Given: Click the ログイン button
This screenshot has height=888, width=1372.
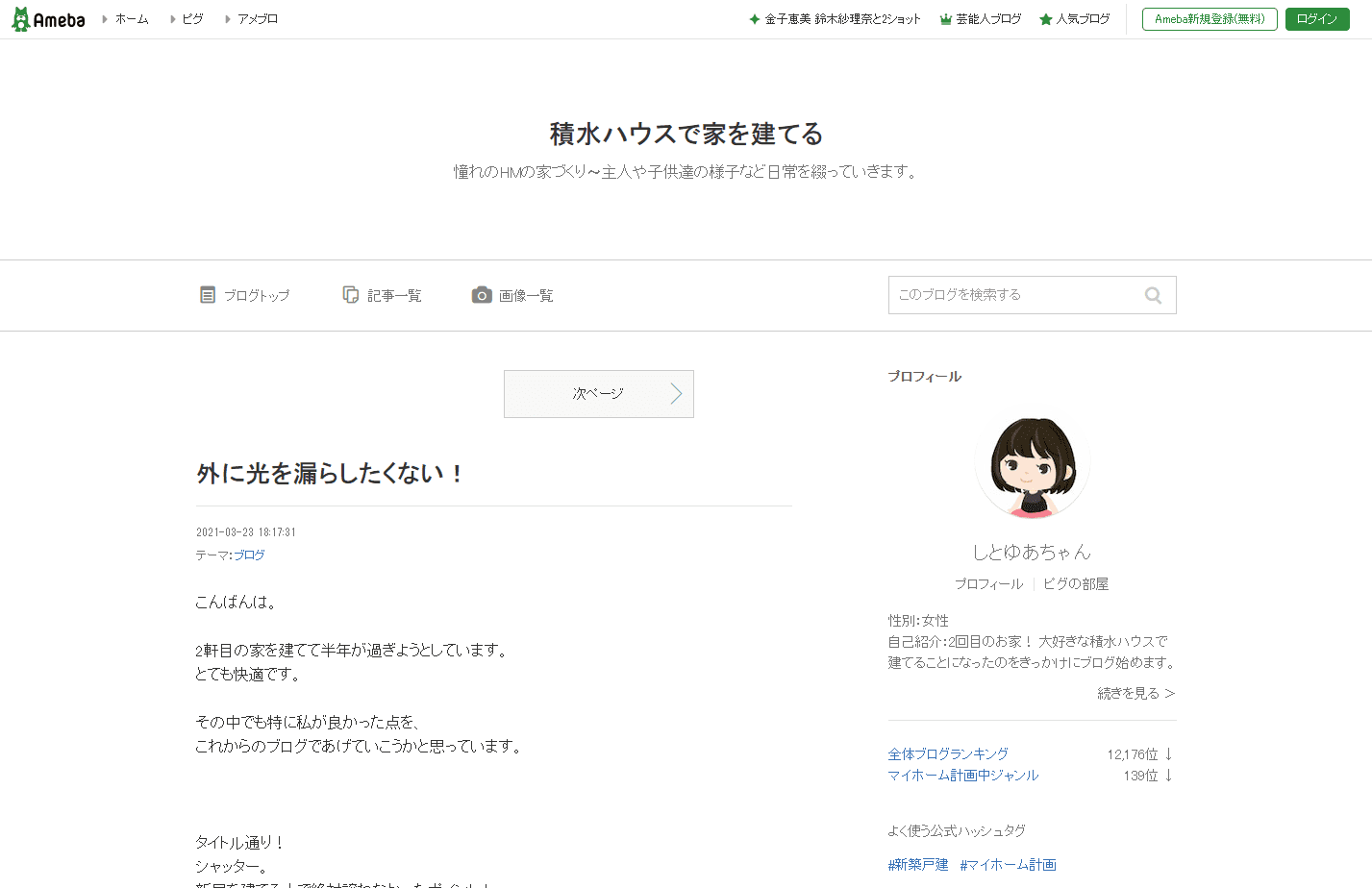Looking at the screenshot, I should (1317, 19).
